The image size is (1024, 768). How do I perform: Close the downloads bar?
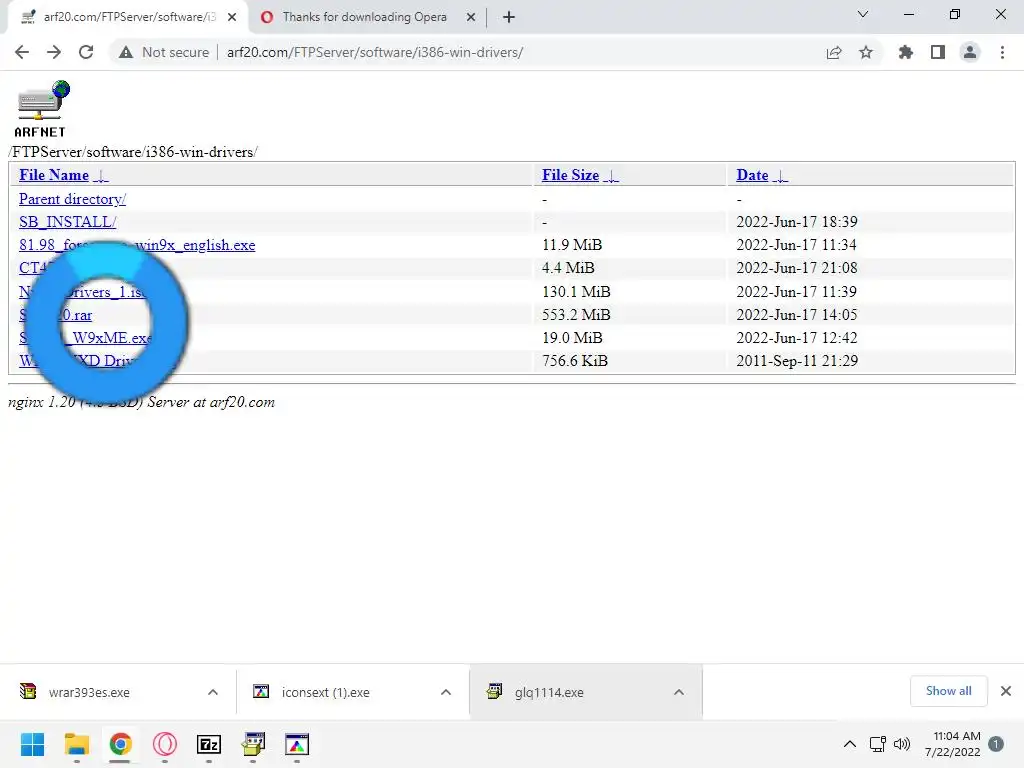pos(1006,691)
